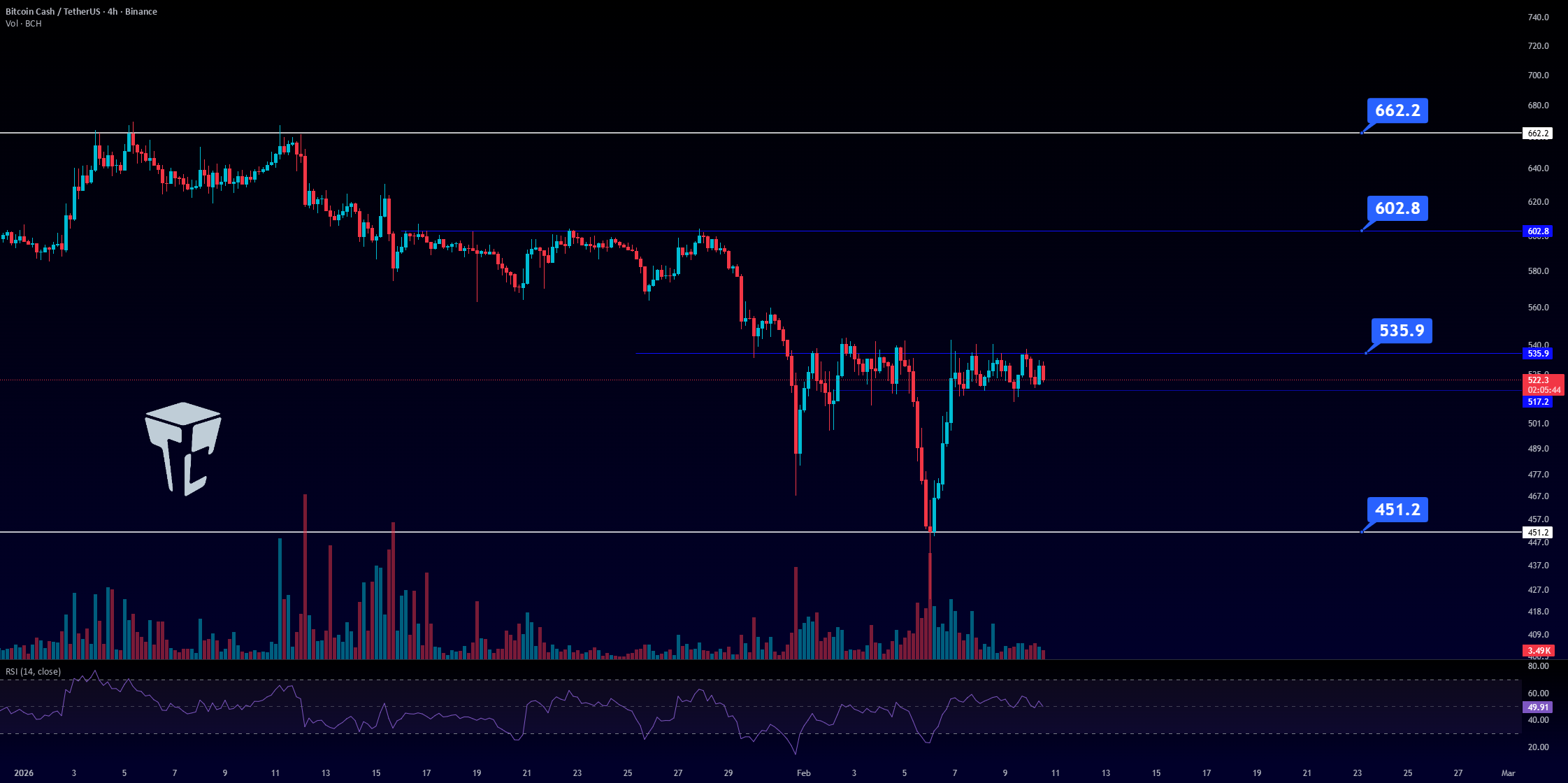
Task: Open the Vol · BCH indicator legend
Action: click(x=24, y=24)
